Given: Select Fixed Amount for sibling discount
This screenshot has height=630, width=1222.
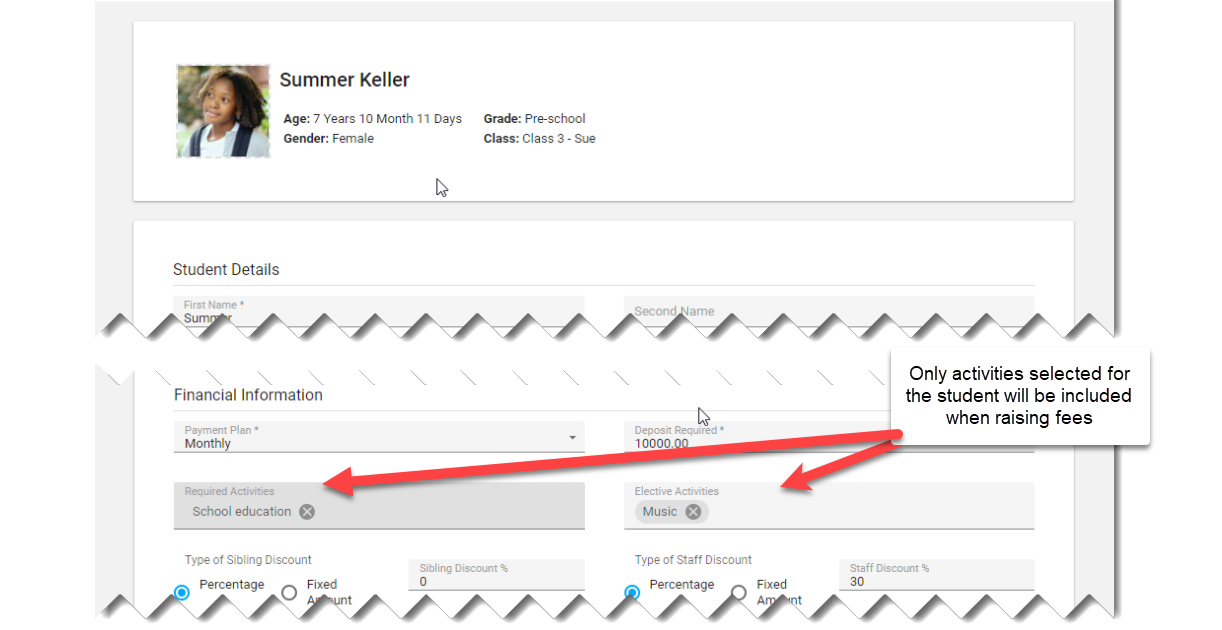Looking at the screenshot, I should [289, 592].
